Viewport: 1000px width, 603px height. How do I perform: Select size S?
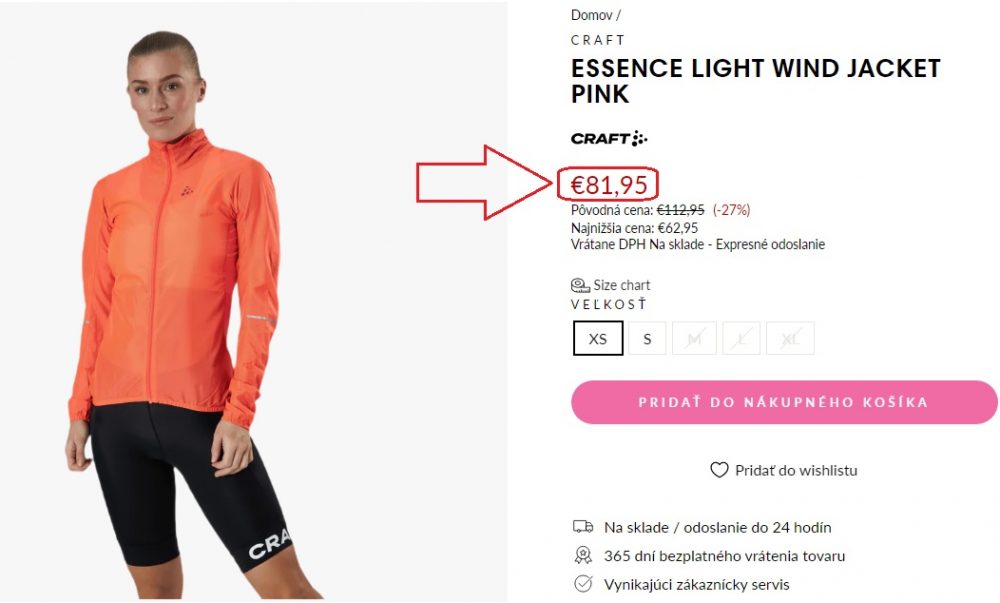(645, 338)
